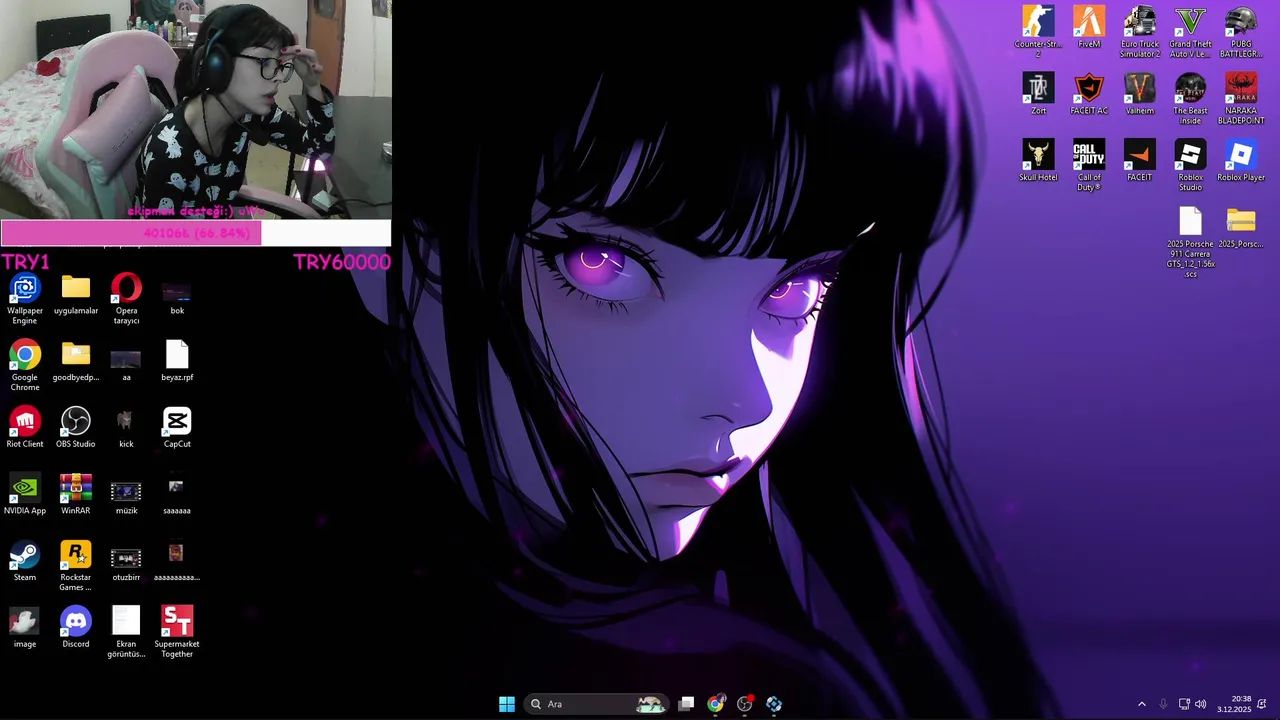This screenshot has width=1280, height=720.
Task: Switch to OBS Studio on the taskbar
Action: pos(745,704)
